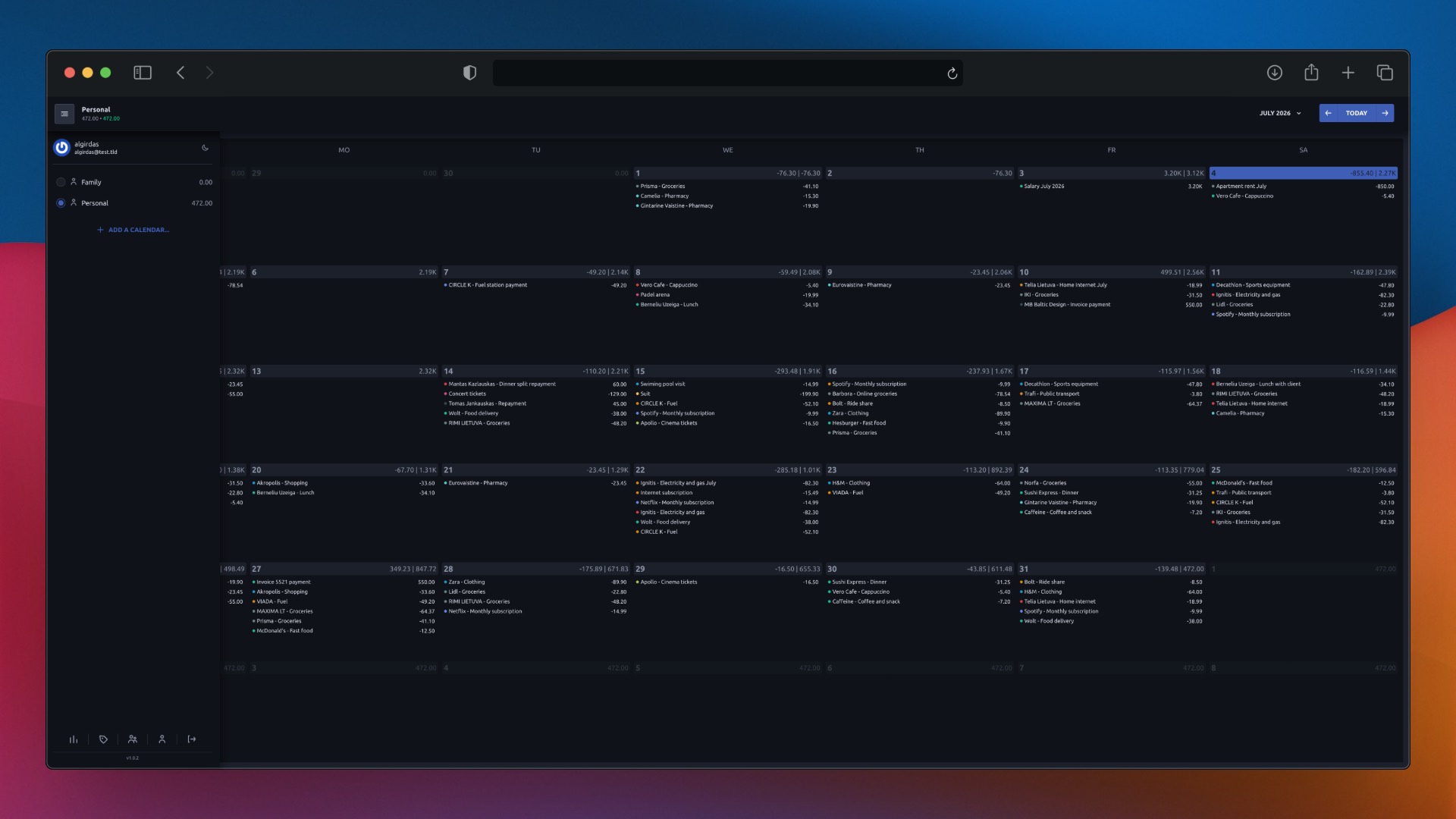Open Apollo - Cinema tickets entry on July 29
Image resolution: width=1456 pixels, height=819 pixels.
(x=727, y=582)
